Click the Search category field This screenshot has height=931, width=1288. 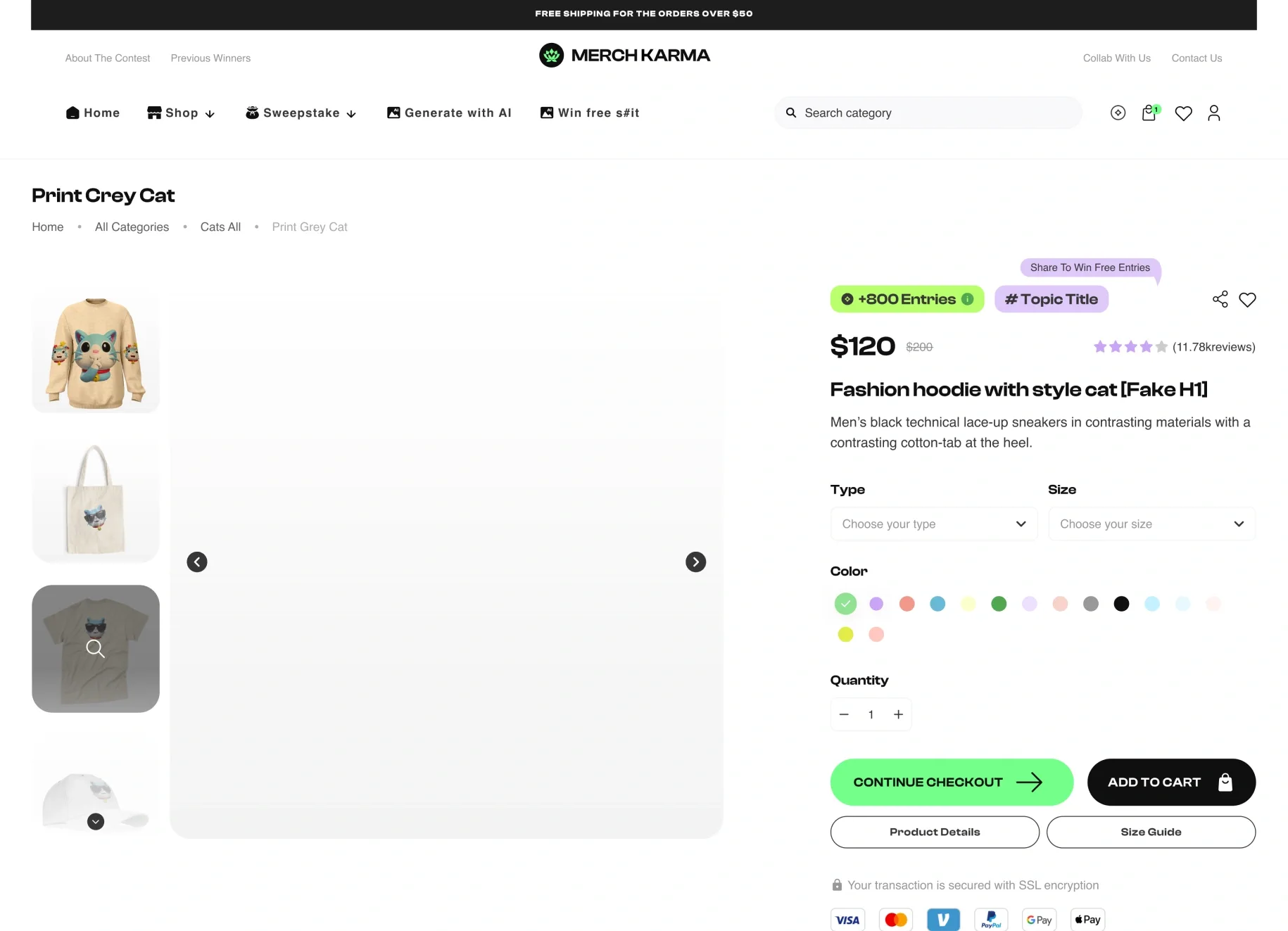928,113
